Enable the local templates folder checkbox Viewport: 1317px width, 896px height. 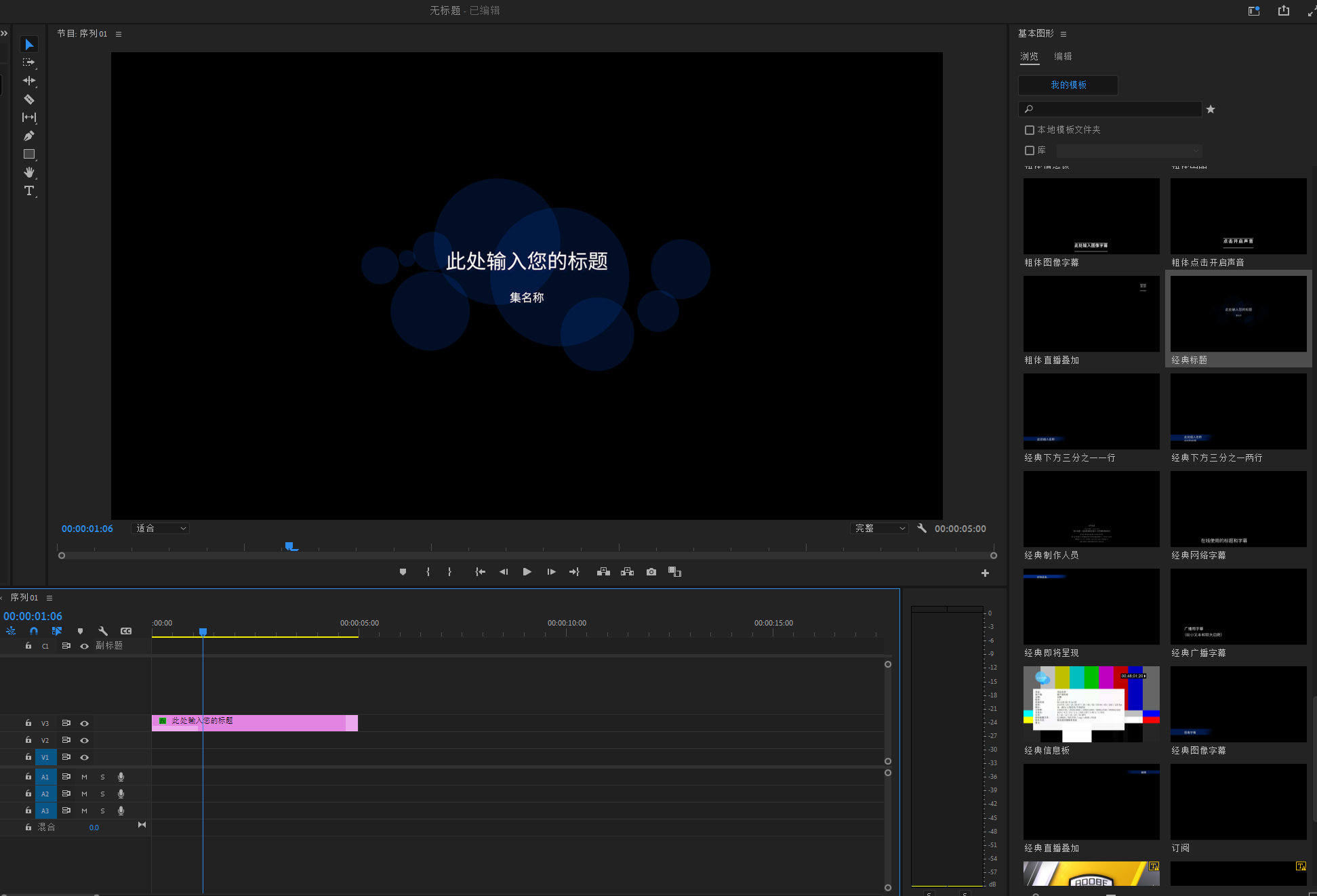1030,130
